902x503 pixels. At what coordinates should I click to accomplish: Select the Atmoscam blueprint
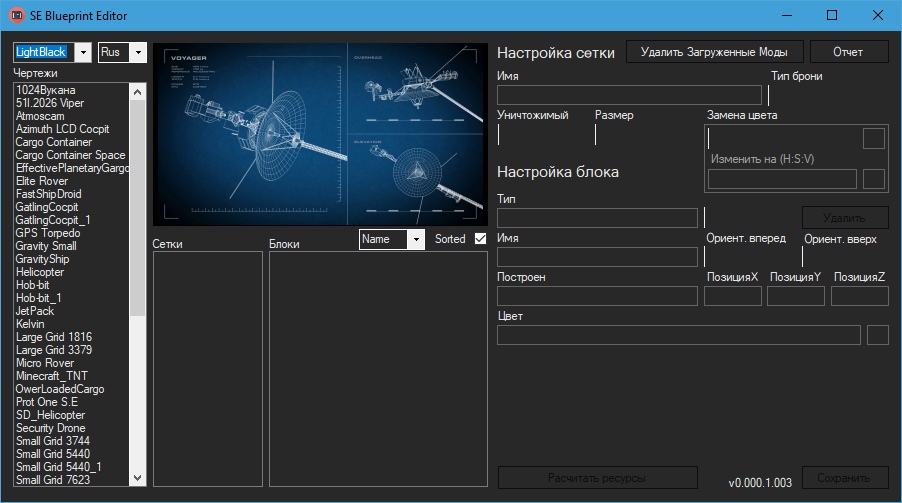pyautogui.click(x=72, y=116)
